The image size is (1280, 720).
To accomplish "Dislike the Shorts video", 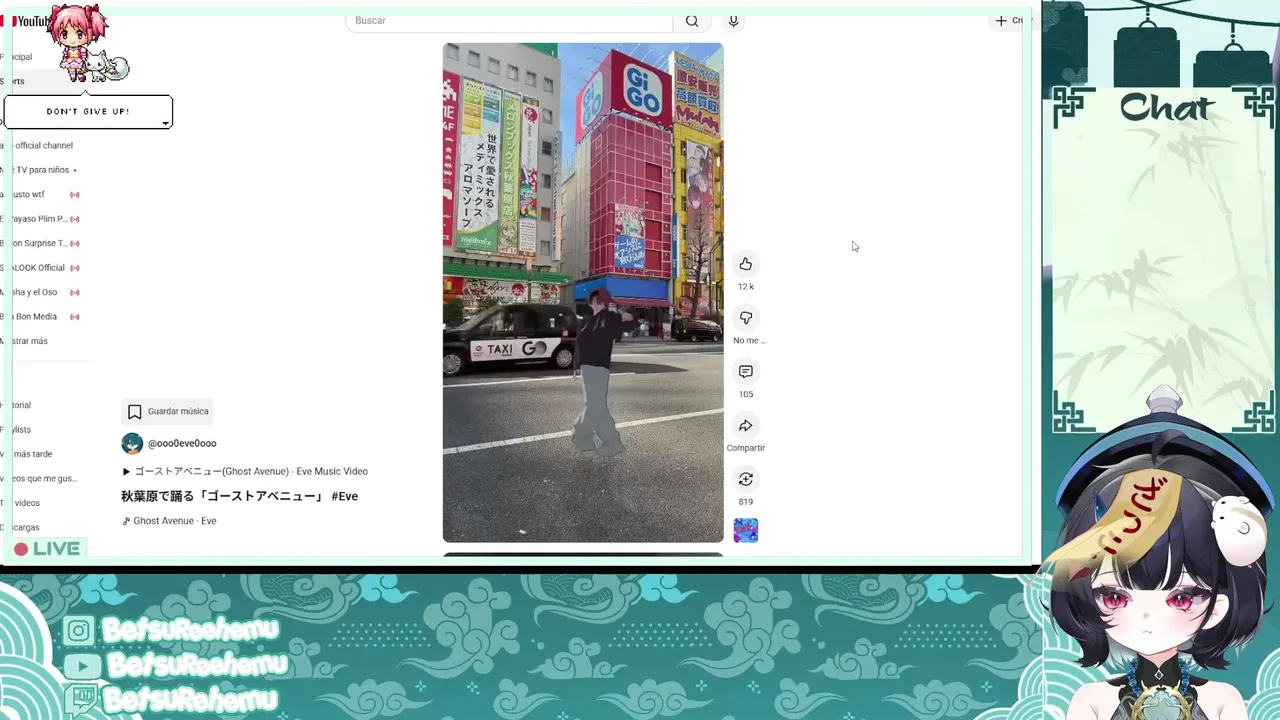I will click(x=745, y=318).
